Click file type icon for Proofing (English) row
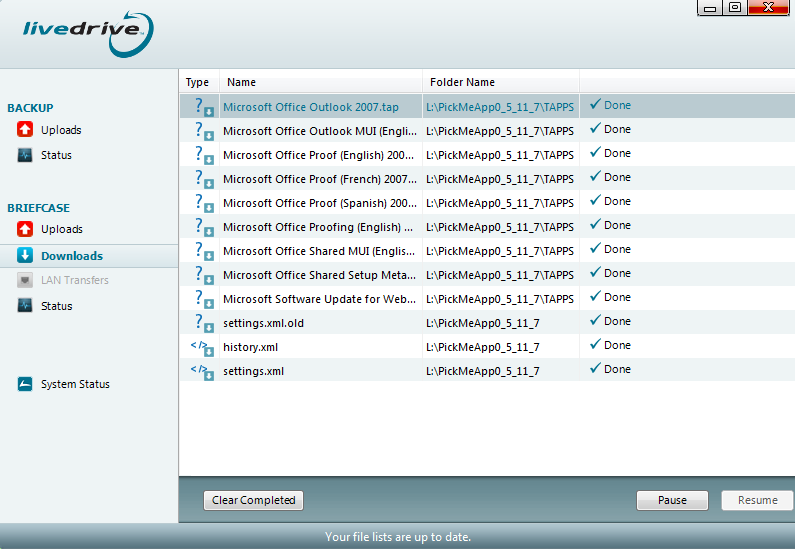This screenshot has width=795, height=549. 203,227
